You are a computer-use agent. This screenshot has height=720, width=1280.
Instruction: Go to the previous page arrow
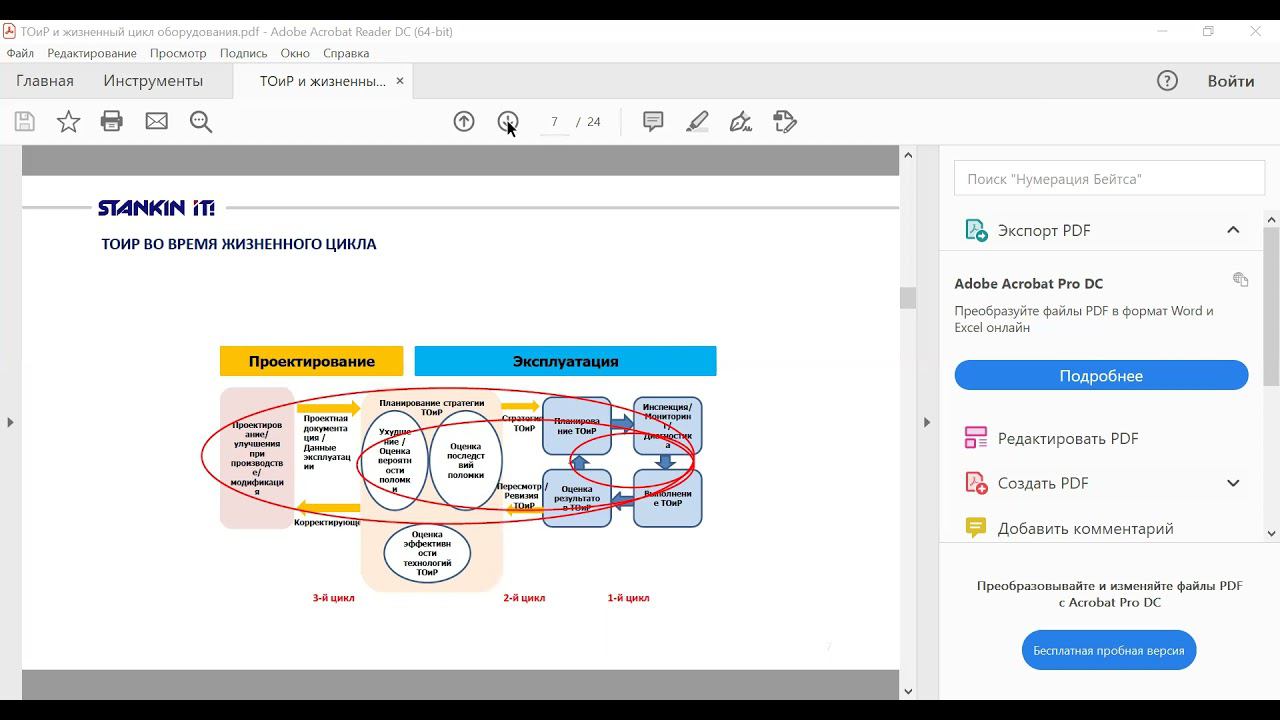pyautogui.click(x=464, y=122)
